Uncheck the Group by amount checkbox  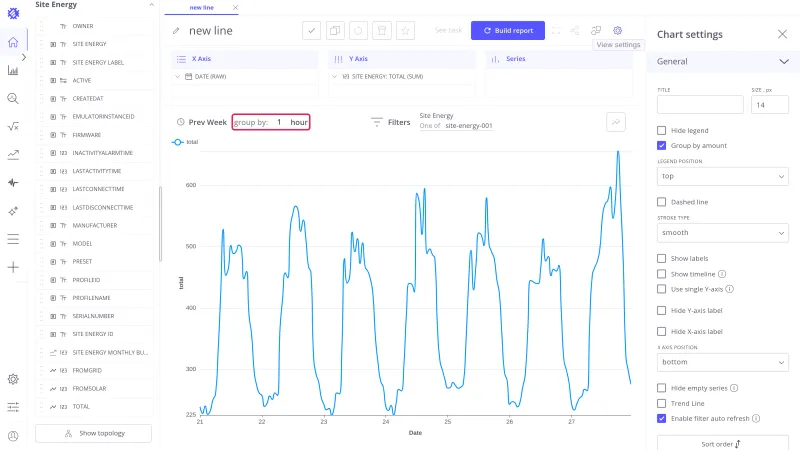[662, 145]
